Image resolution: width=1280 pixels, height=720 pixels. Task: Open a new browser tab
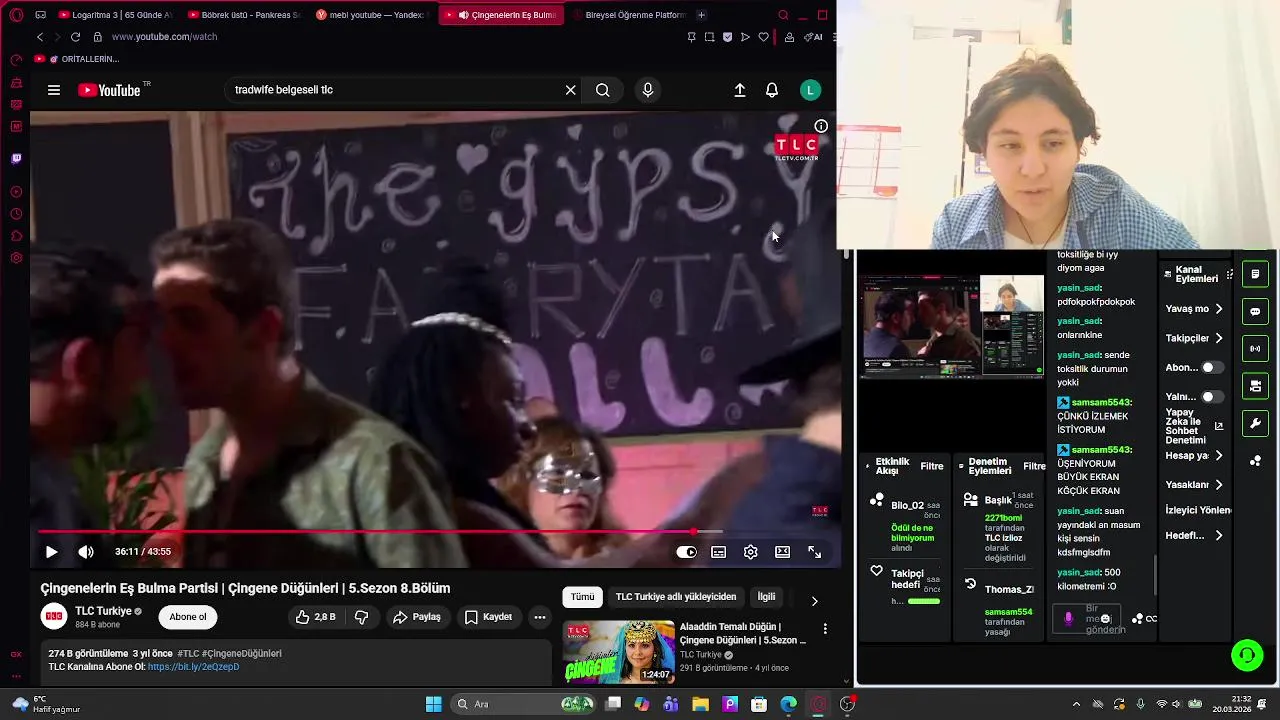click(x=701, y=15)
